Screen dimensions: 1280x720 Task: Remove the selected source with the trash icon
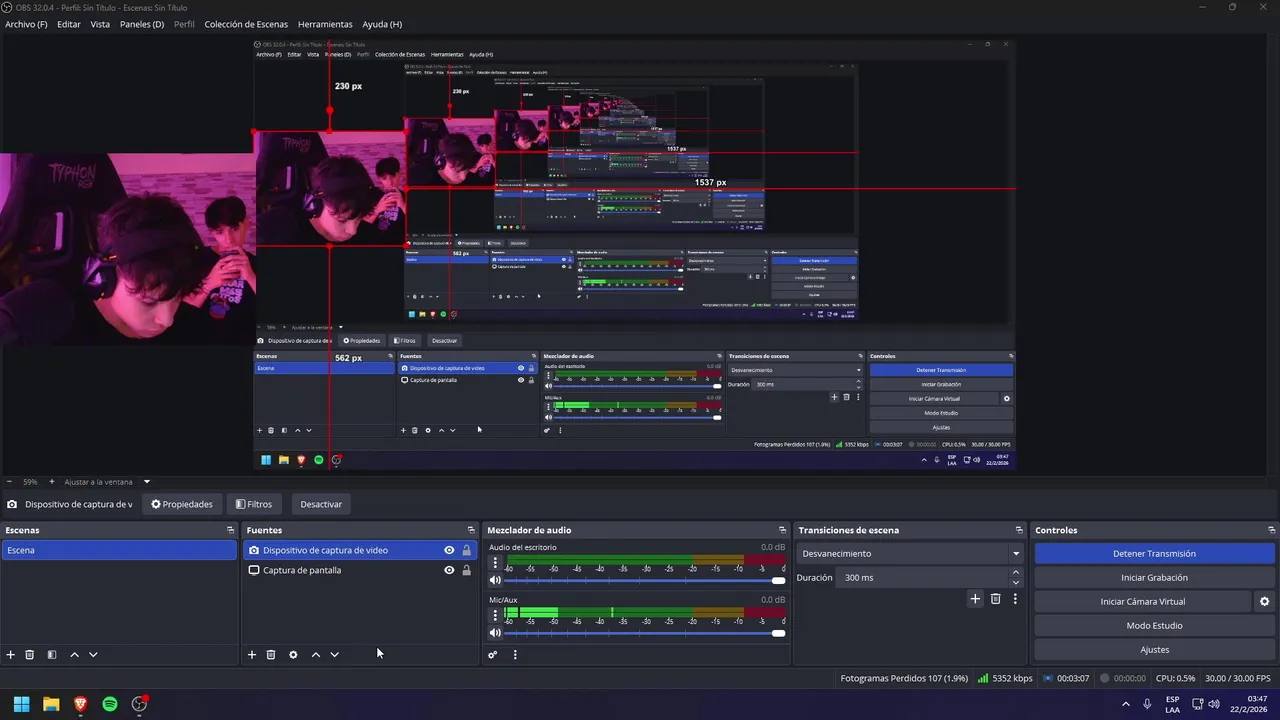point(271,655)
